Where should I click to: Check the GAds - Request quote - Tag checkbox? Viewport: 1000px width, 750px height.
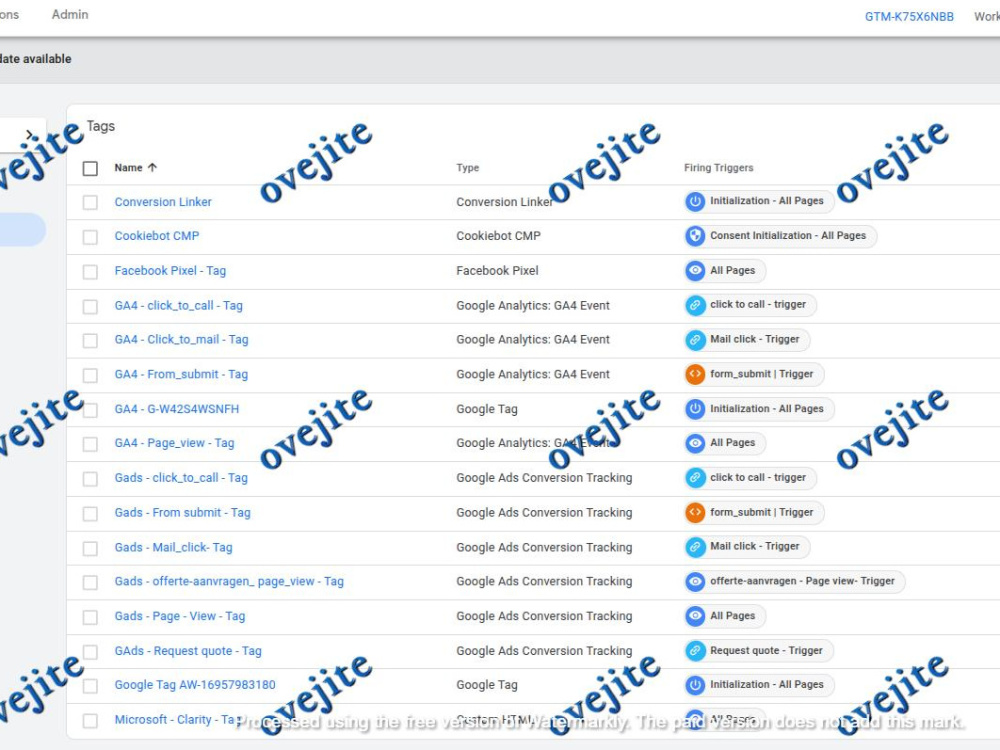pyautogui.click(x=91, y=652)
